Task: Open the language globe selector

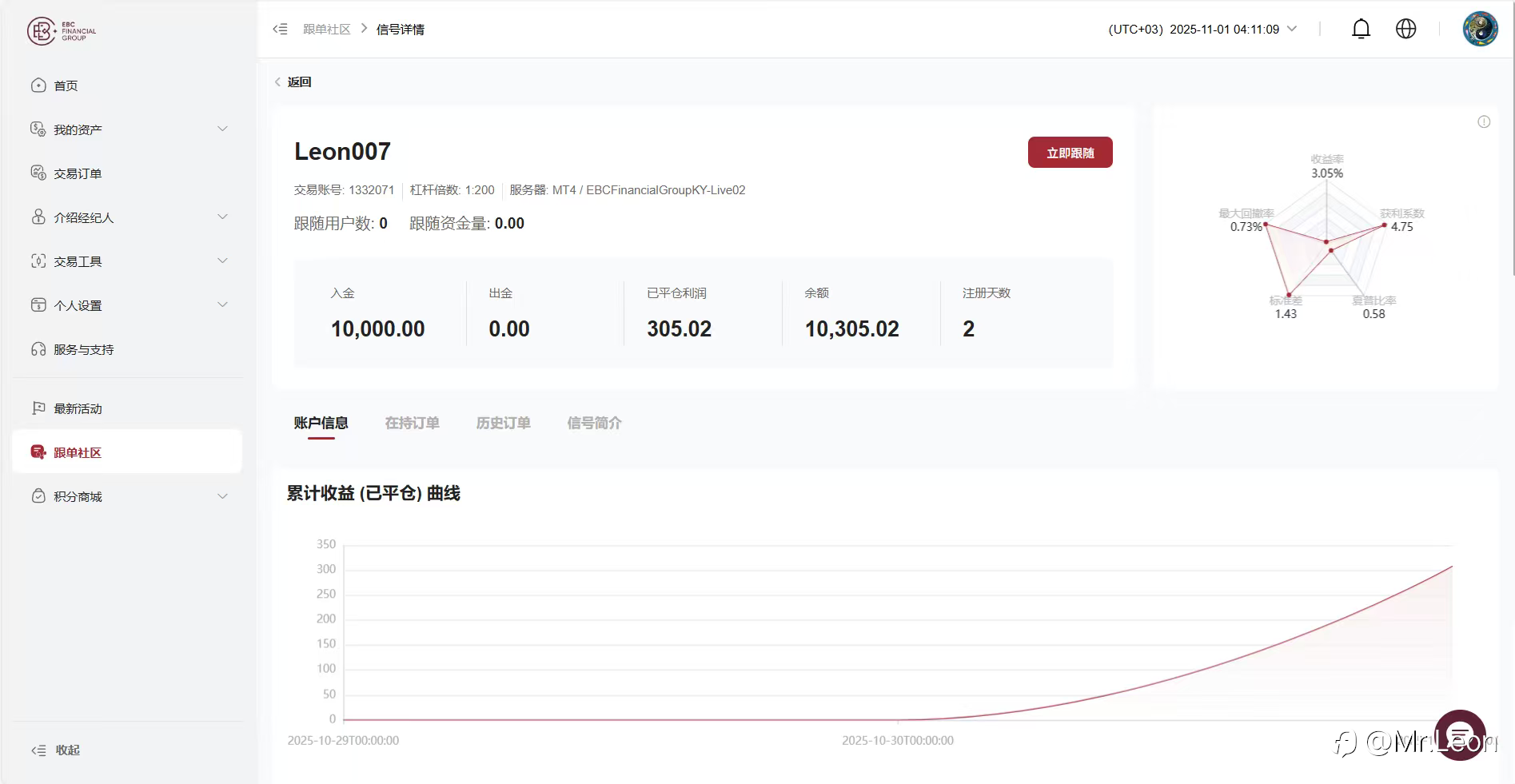Action: 1405,29
